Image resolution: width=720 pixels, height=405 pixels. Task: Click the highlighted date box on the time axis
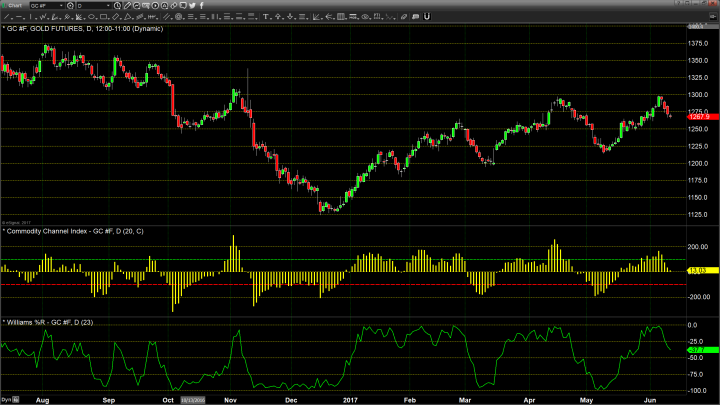(x=193, y=400)
